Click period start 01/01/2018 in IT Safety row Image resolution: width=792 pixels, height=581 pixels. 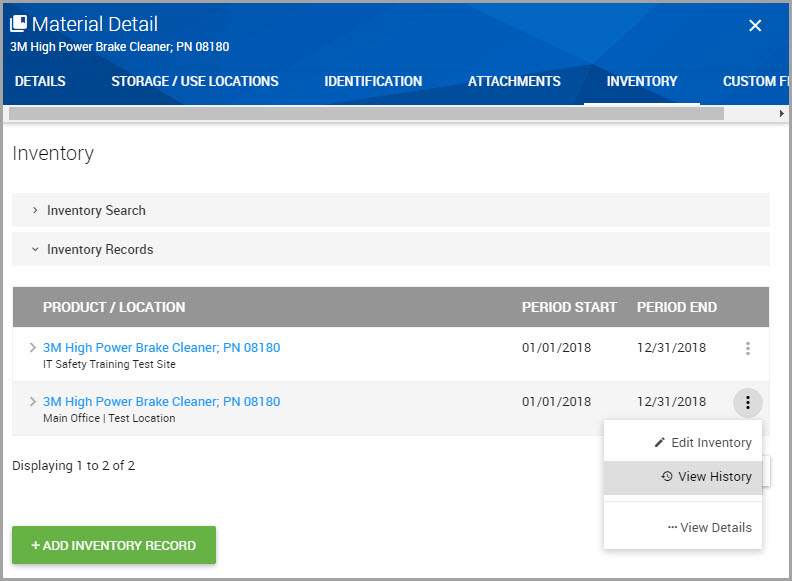pos(557,348)
